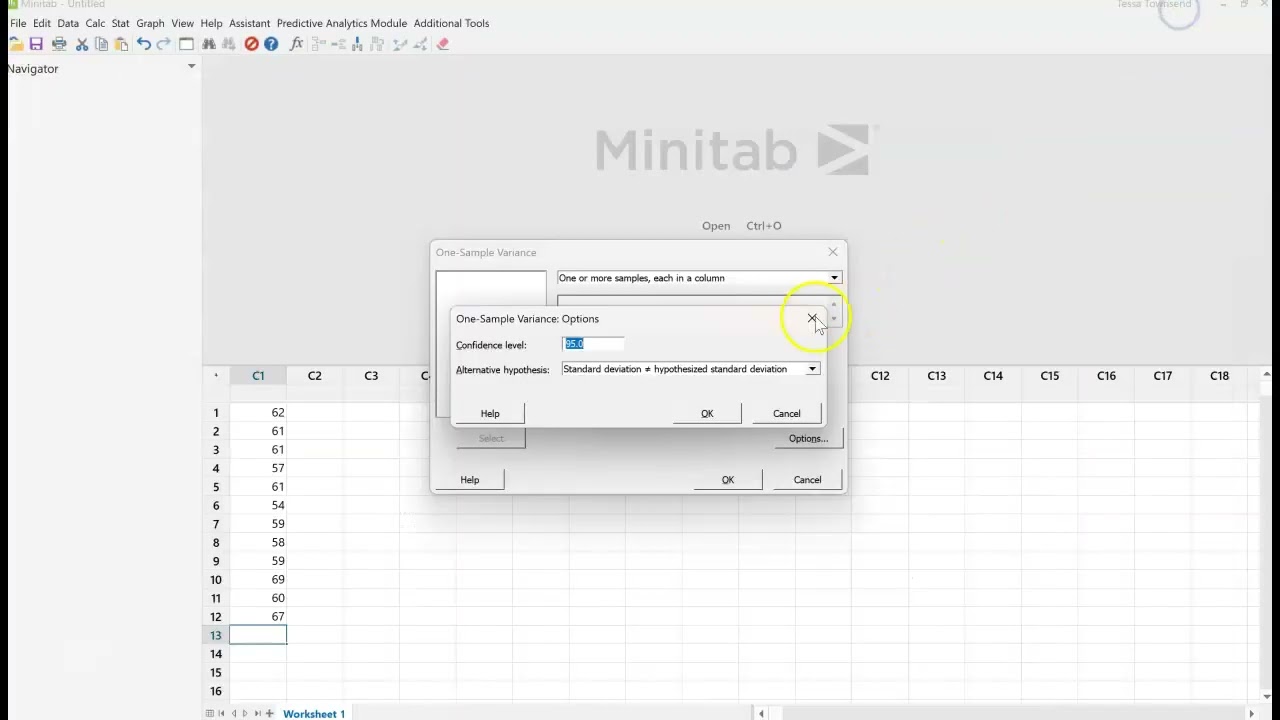The width and height of the screenshot is (1280, 720).
Task: Open the samples-in-a-column dropdown
Action: click(x=834, y=278)
